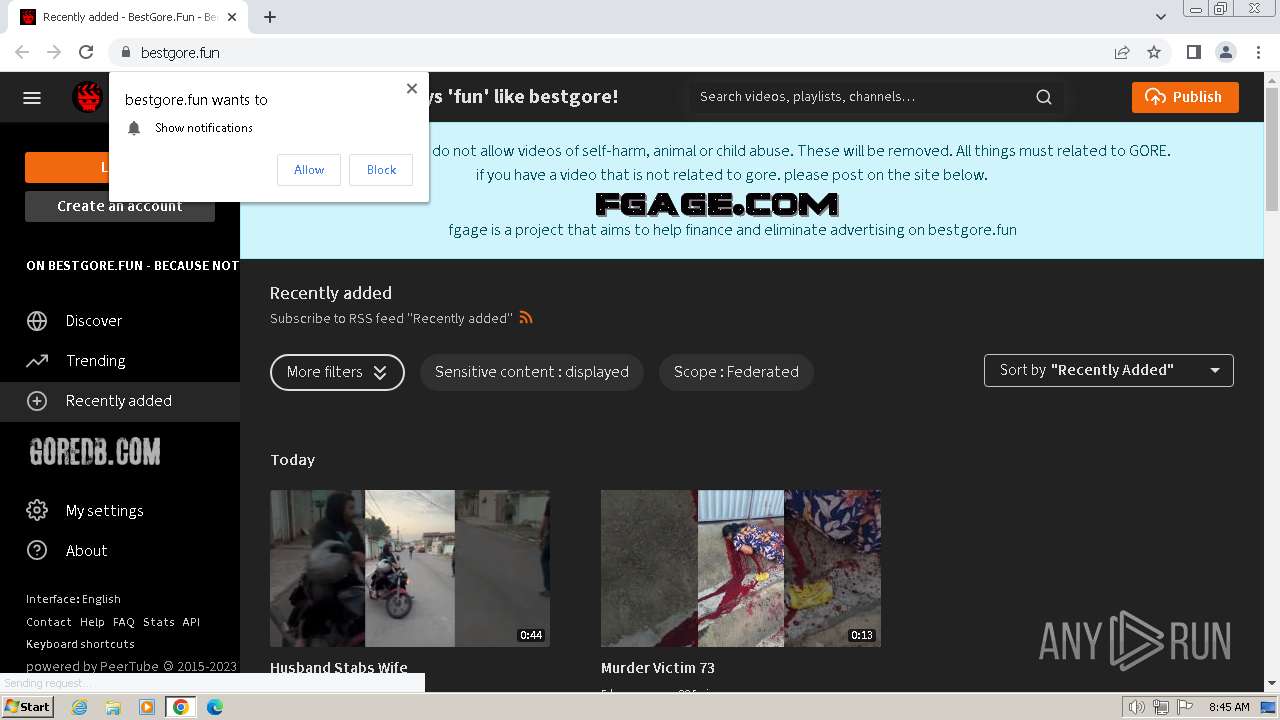Open the Discover menu item
This screenshot has width=1280, height=720.
click(x=94, y=321)
